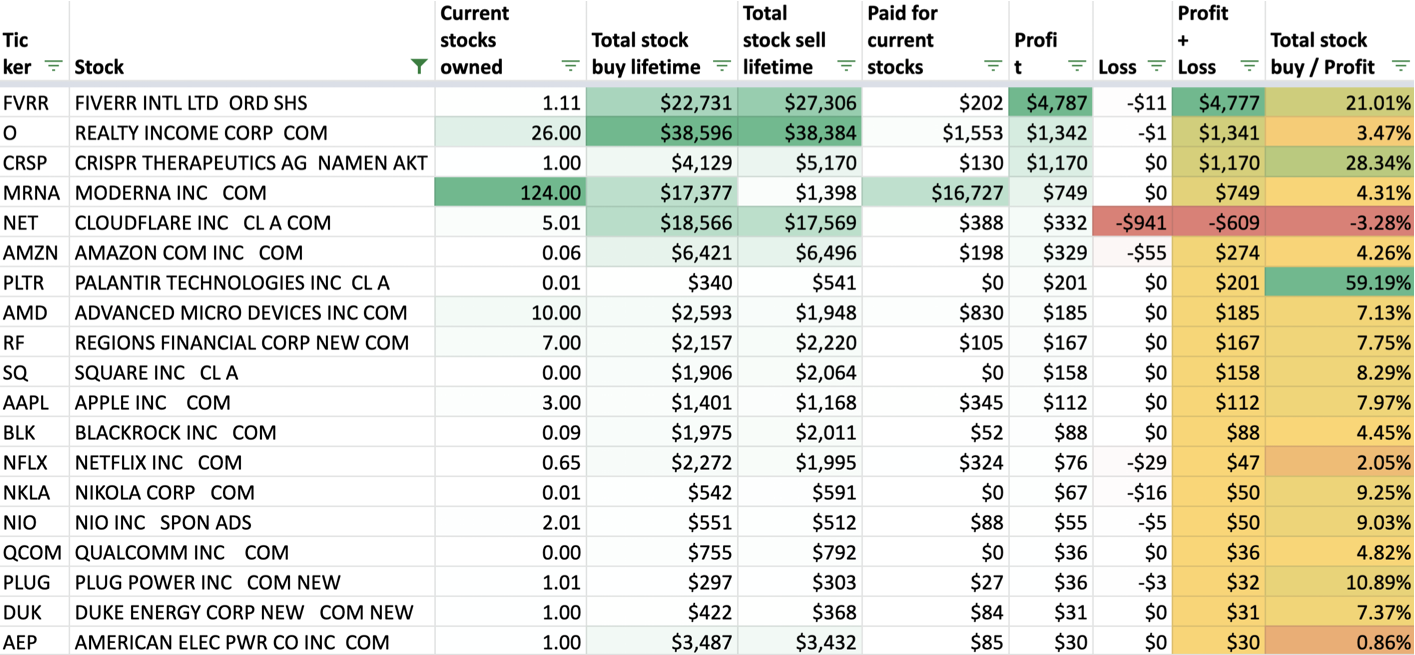
Task: Open filter icon on Ticker column
Action: (x=54, y=67)
